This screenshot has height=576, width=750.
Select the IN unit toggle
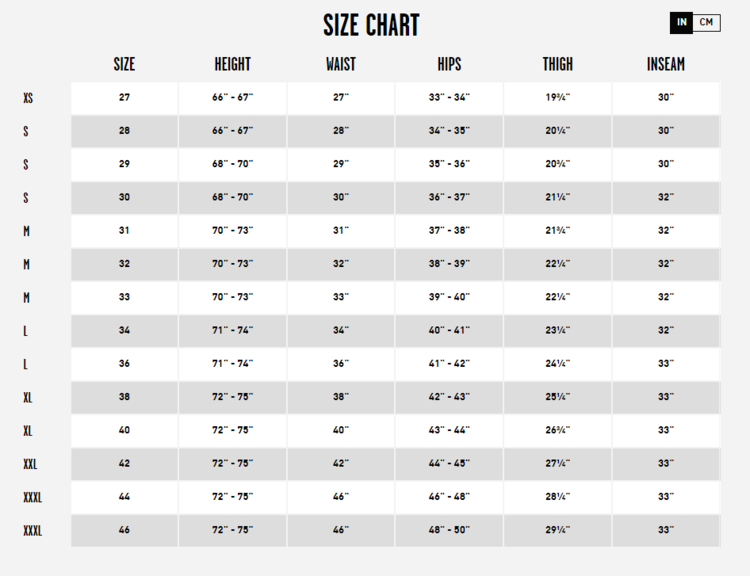[682, 22]
